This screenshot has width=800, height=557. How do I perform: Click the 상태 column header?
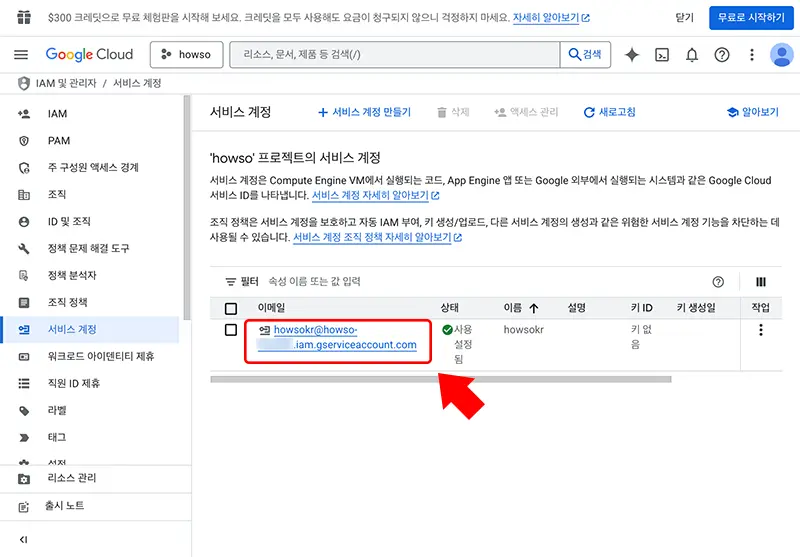449,308
